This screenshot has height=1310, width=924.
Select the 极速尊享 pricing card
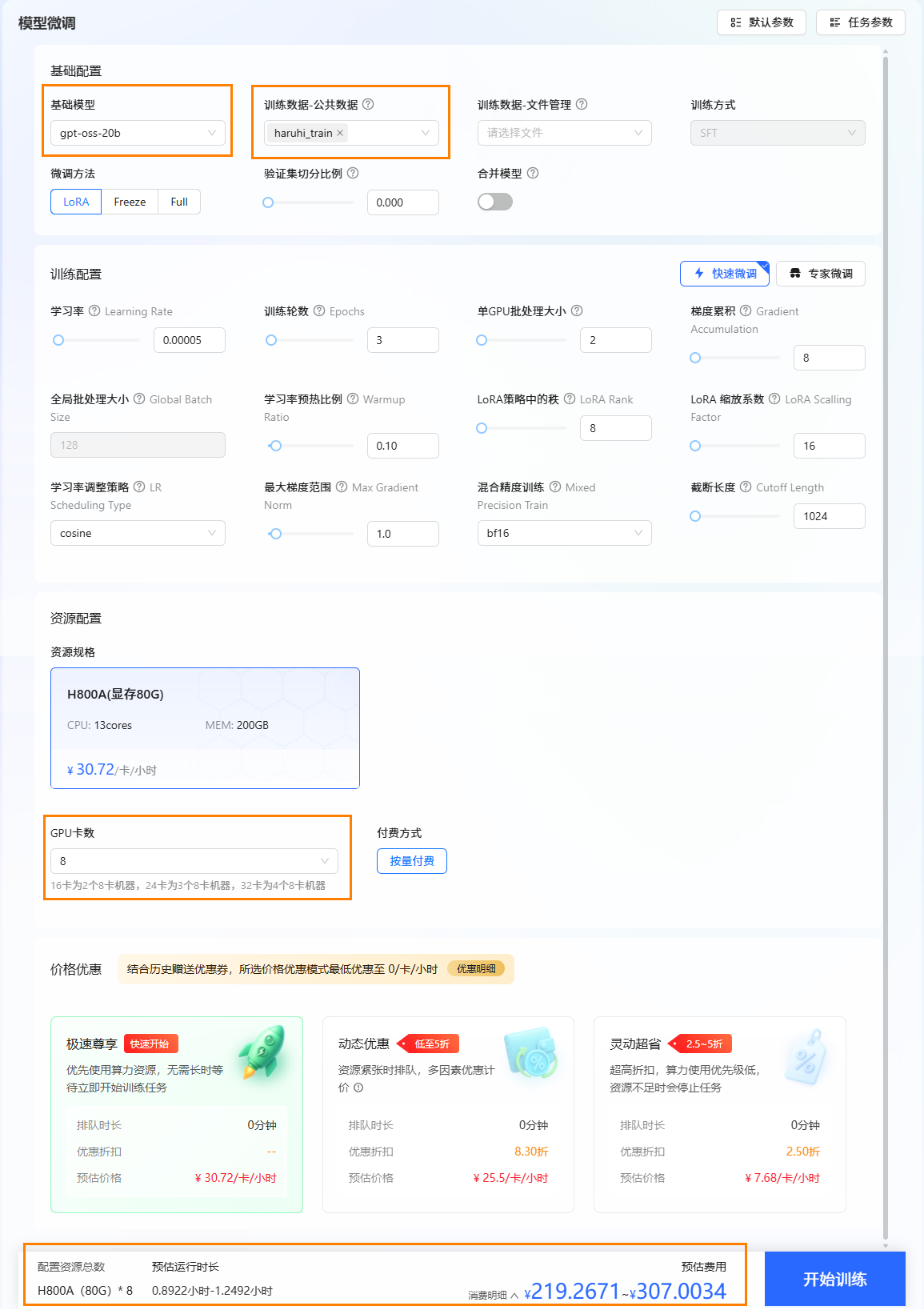(x=177, y=1115)
